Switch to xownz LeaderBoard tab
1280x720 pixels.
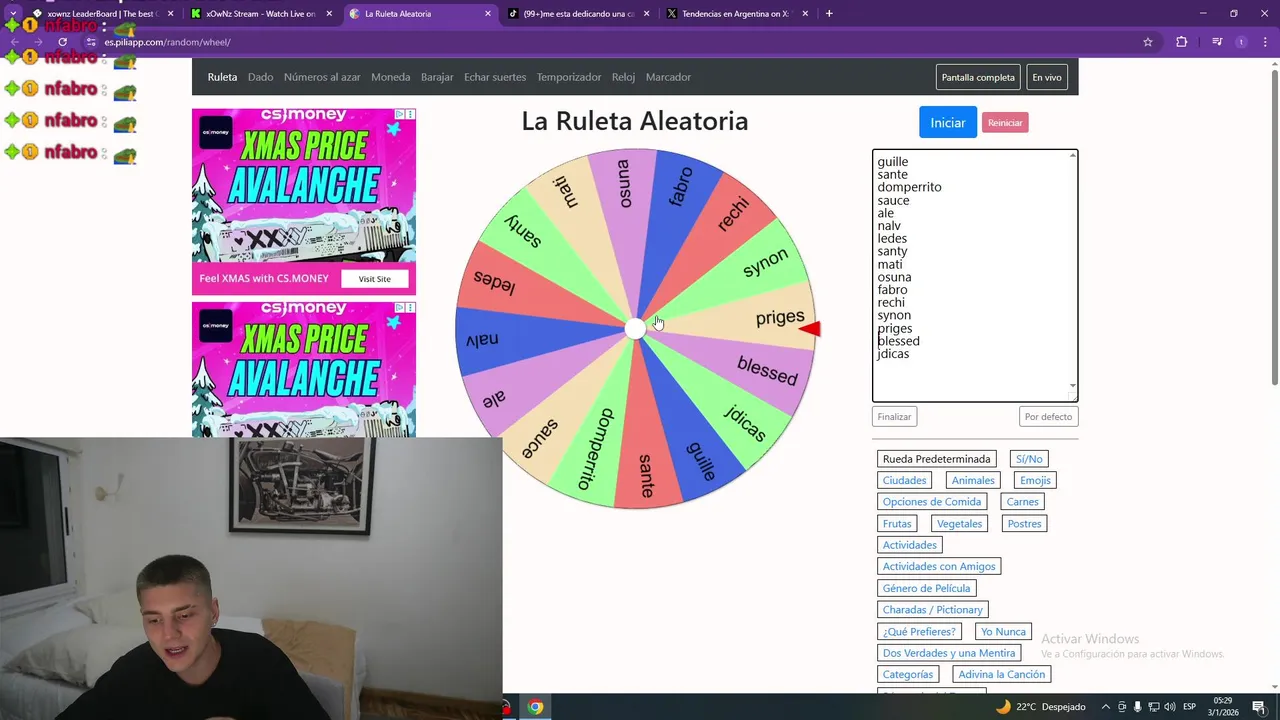coord(104,14)
